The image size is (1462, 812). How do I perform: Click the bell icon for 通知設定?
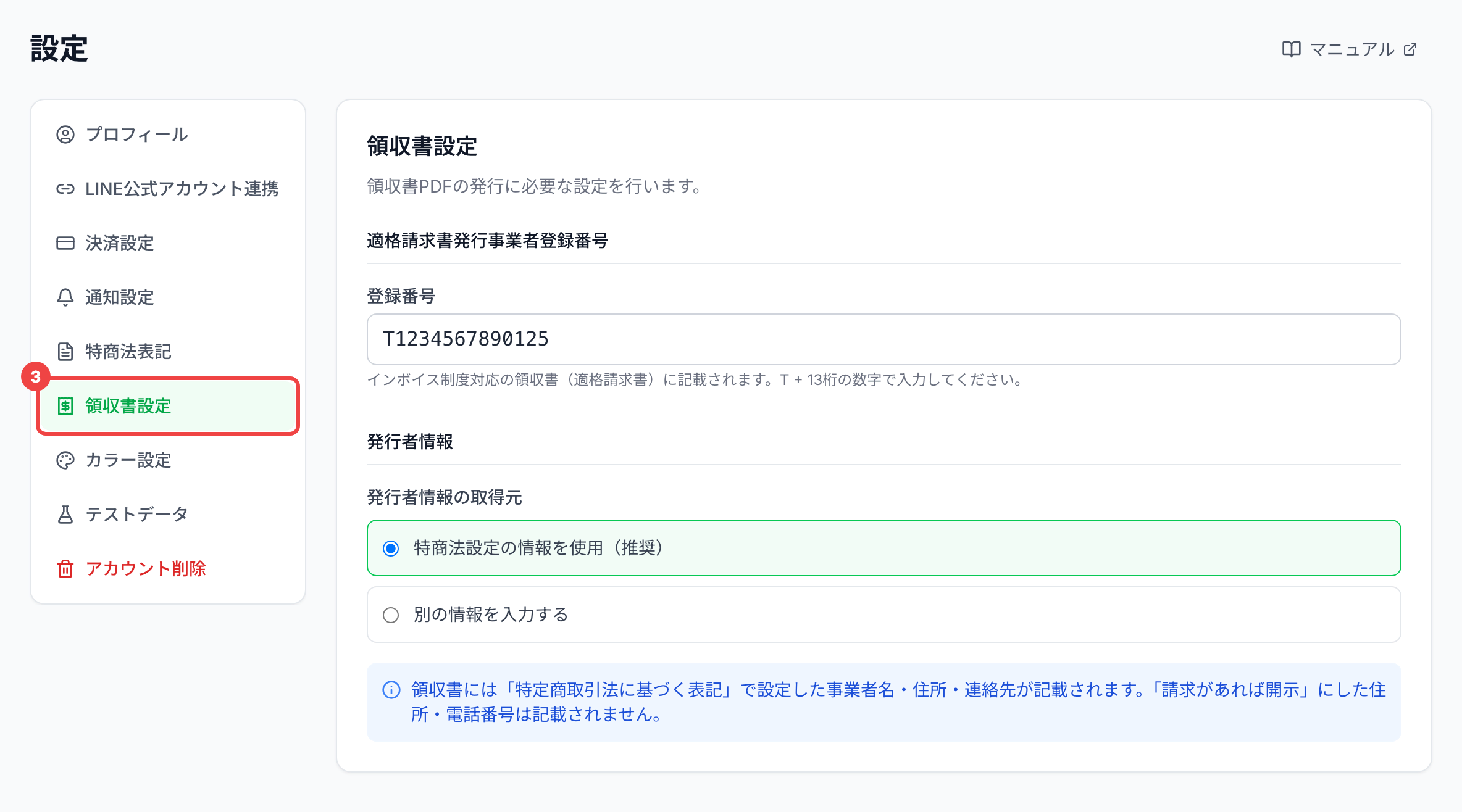pyautogui.click(x=65, y=297)
